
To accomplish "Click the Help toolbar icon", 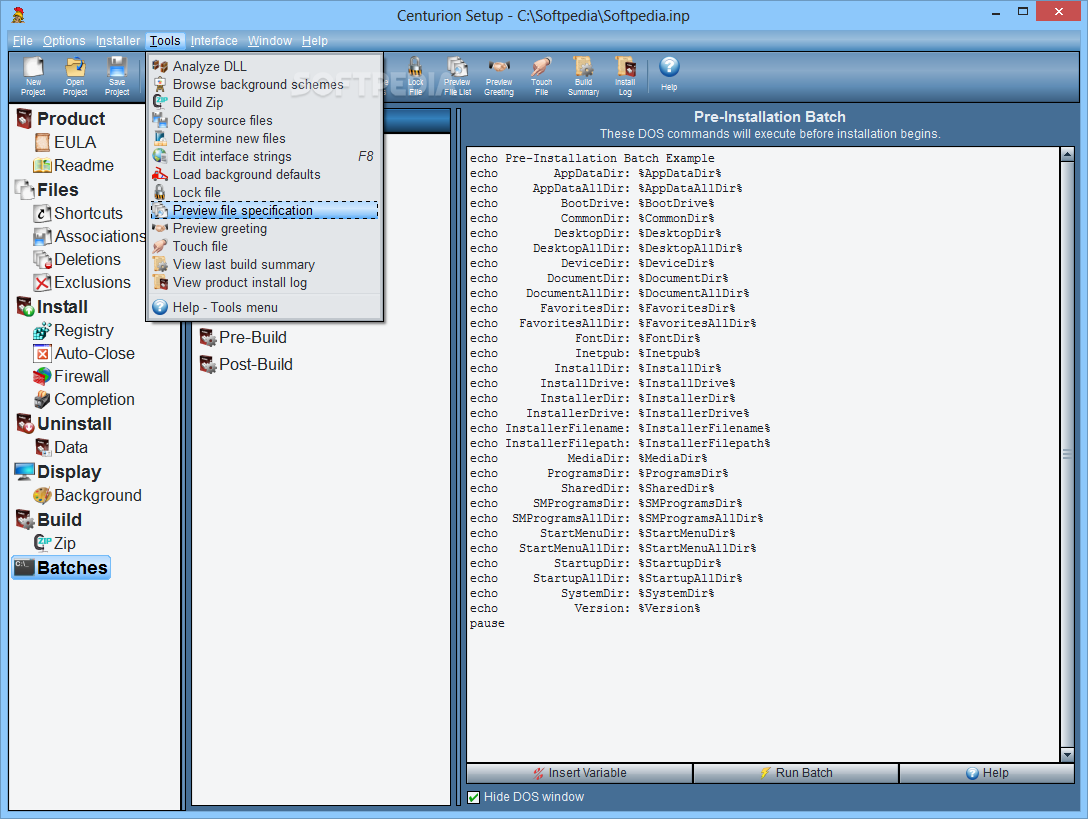I will click(x=669, y=74).
